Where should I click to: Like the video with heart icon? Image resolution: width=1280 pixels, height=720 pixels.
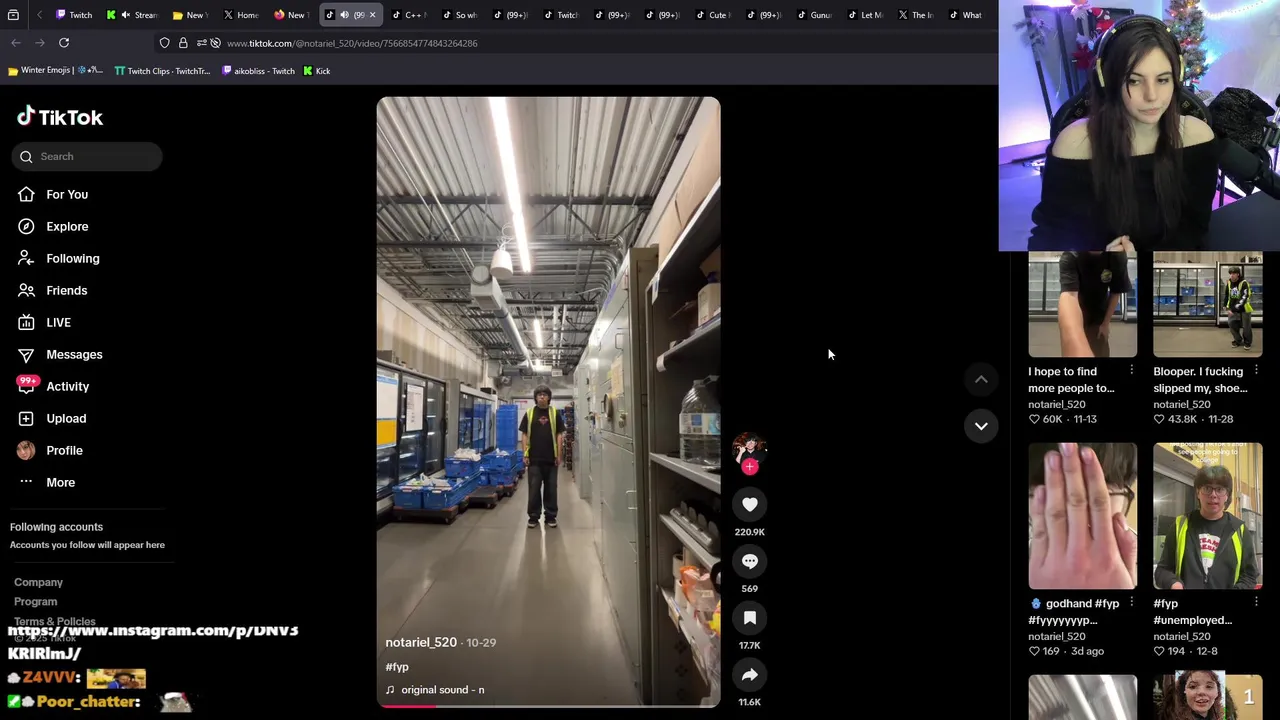(749, 505)
